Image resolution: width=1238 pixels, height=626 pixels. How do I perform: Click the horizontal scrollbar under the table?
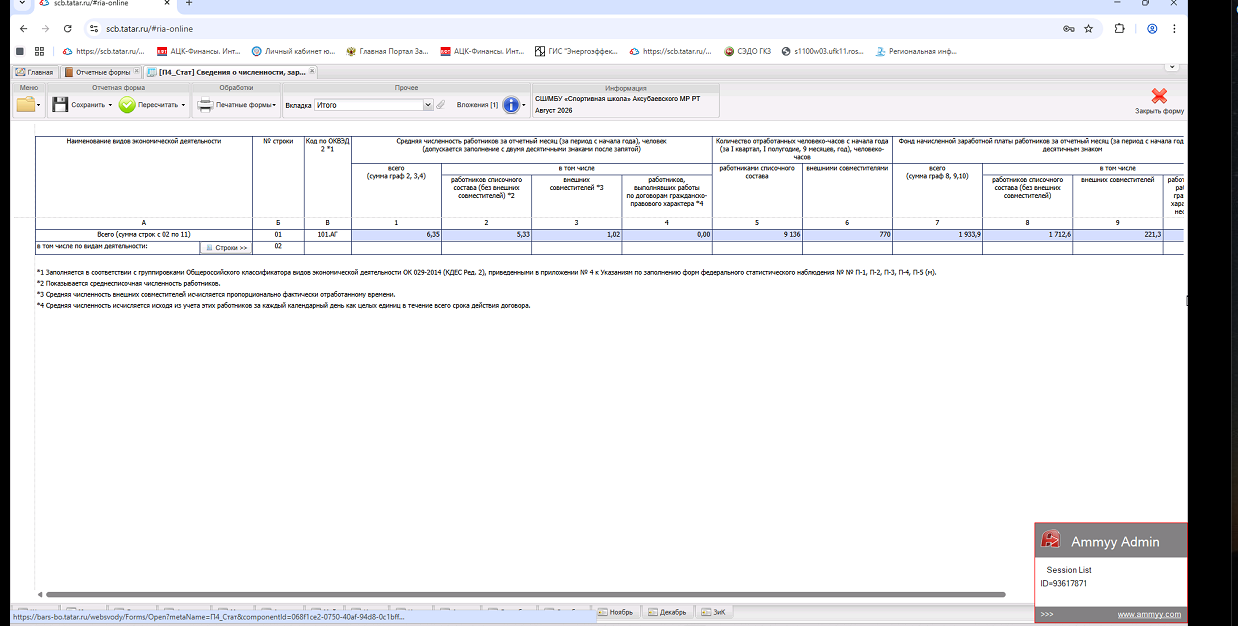[610, 595]
